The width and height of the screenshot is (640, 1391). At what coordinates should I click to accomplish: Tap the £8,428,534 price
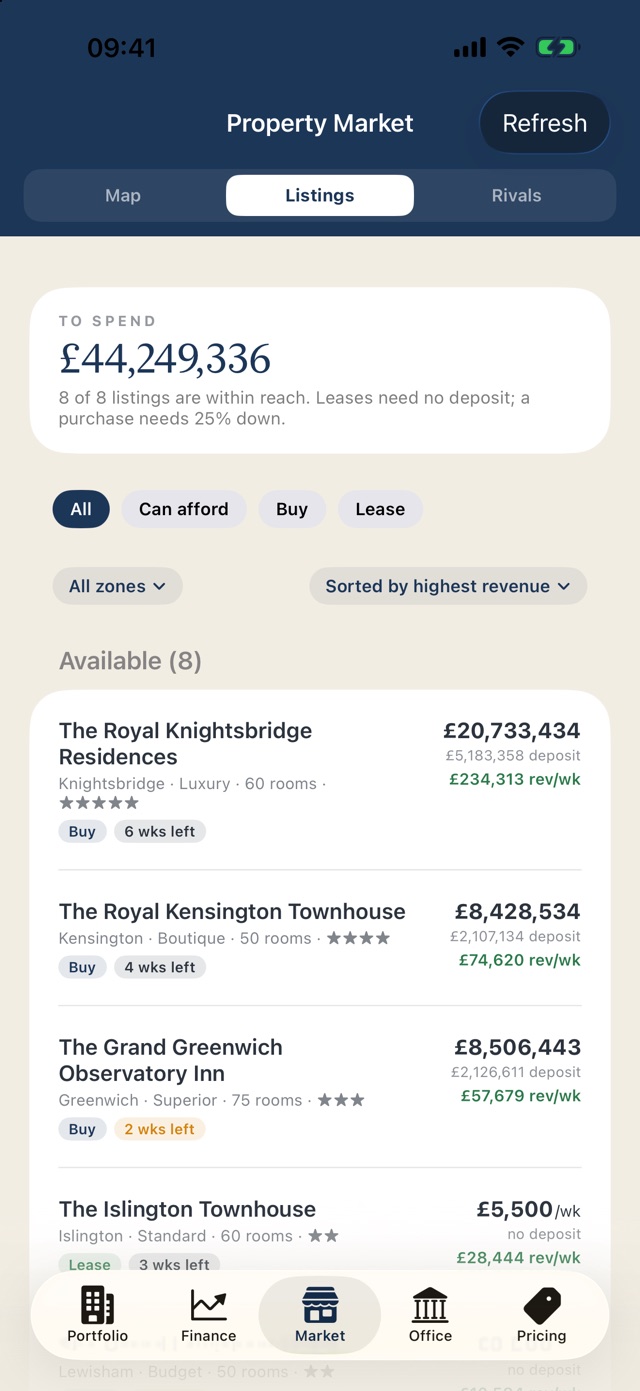518,912
